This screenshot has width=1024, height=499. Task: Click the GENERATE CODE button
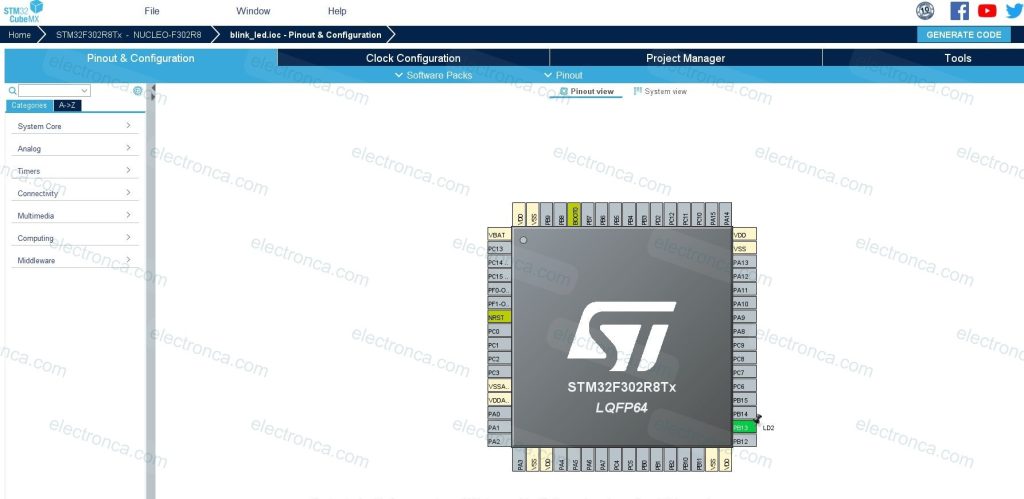click(963, 34)
